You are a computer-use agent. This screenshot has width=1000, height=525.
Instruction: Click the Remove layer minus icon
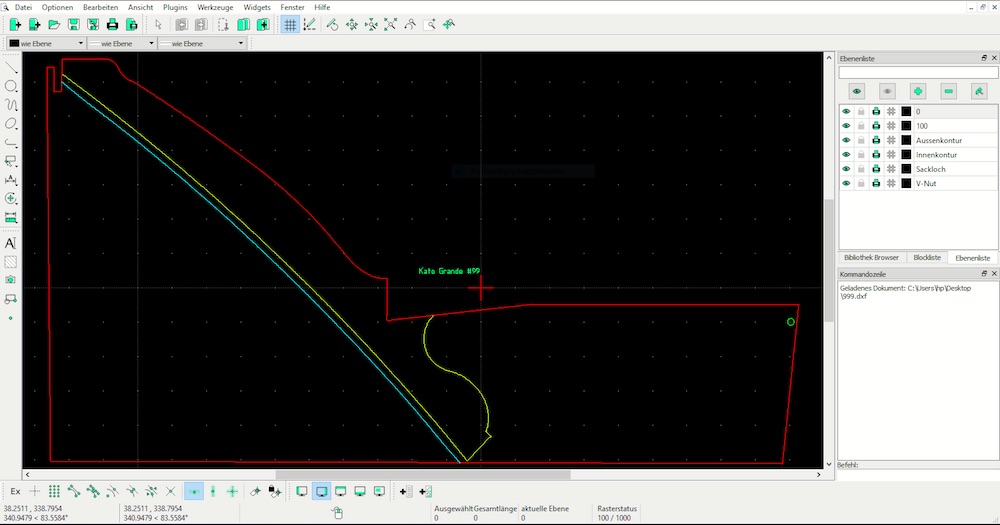[949, 91]
